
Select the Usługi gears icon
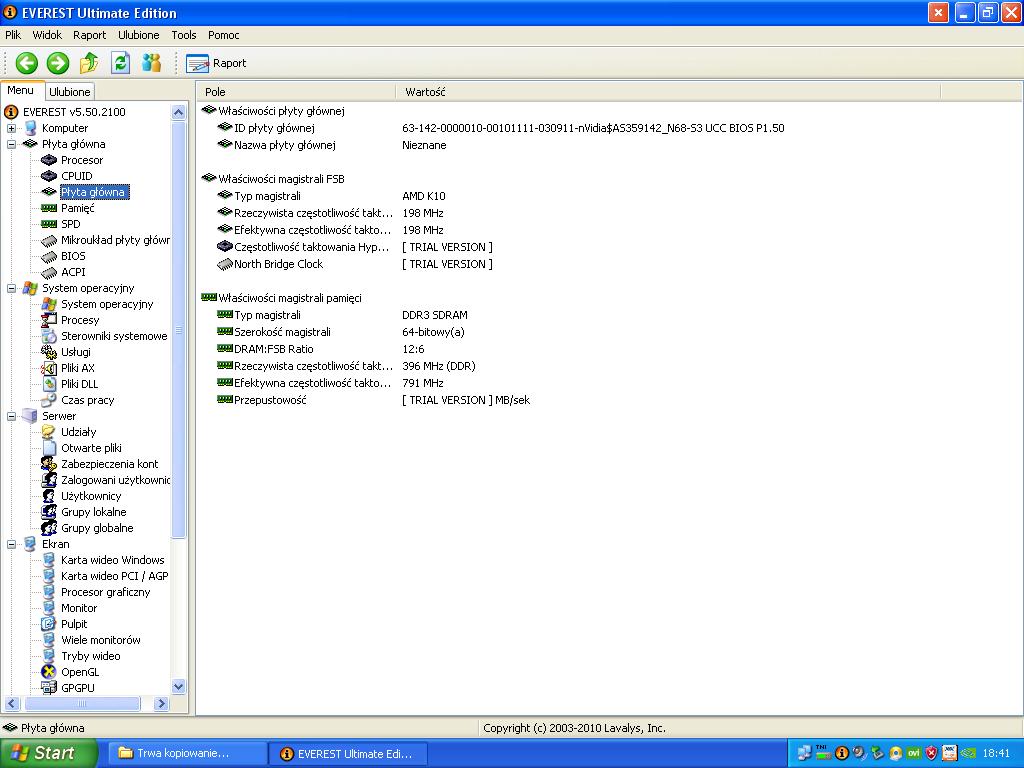click(49, 352)
